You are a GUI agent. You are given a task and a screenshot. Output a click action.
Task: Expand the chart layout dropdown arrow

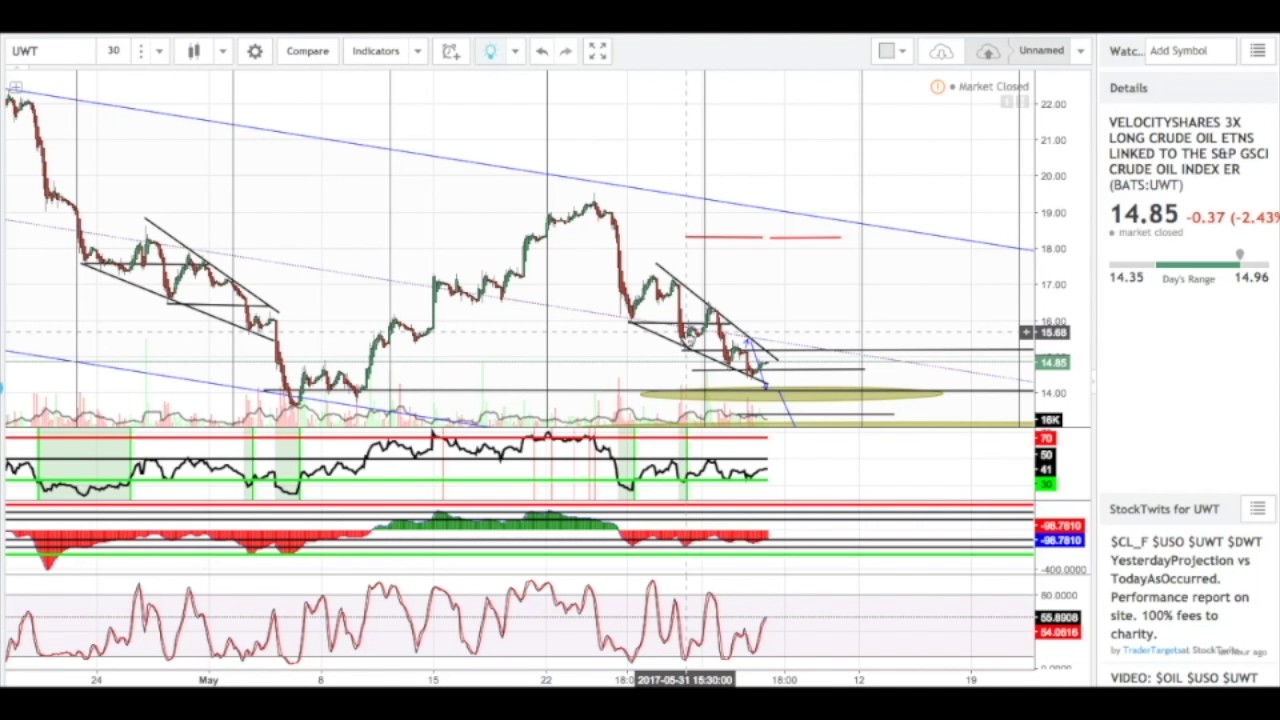click(x=903, y=51)
